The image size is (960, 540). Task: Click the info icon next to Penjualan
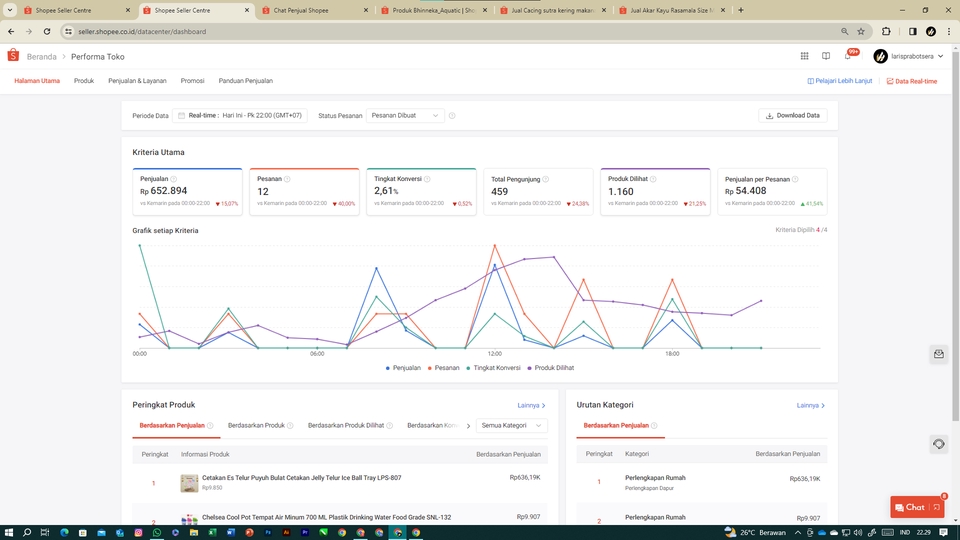174,179
